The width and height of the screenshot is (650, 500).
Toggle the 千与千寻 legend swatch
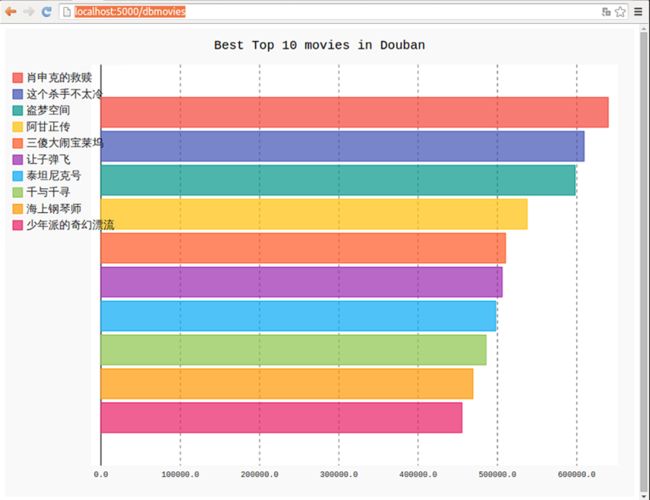[x=17, y=192]
